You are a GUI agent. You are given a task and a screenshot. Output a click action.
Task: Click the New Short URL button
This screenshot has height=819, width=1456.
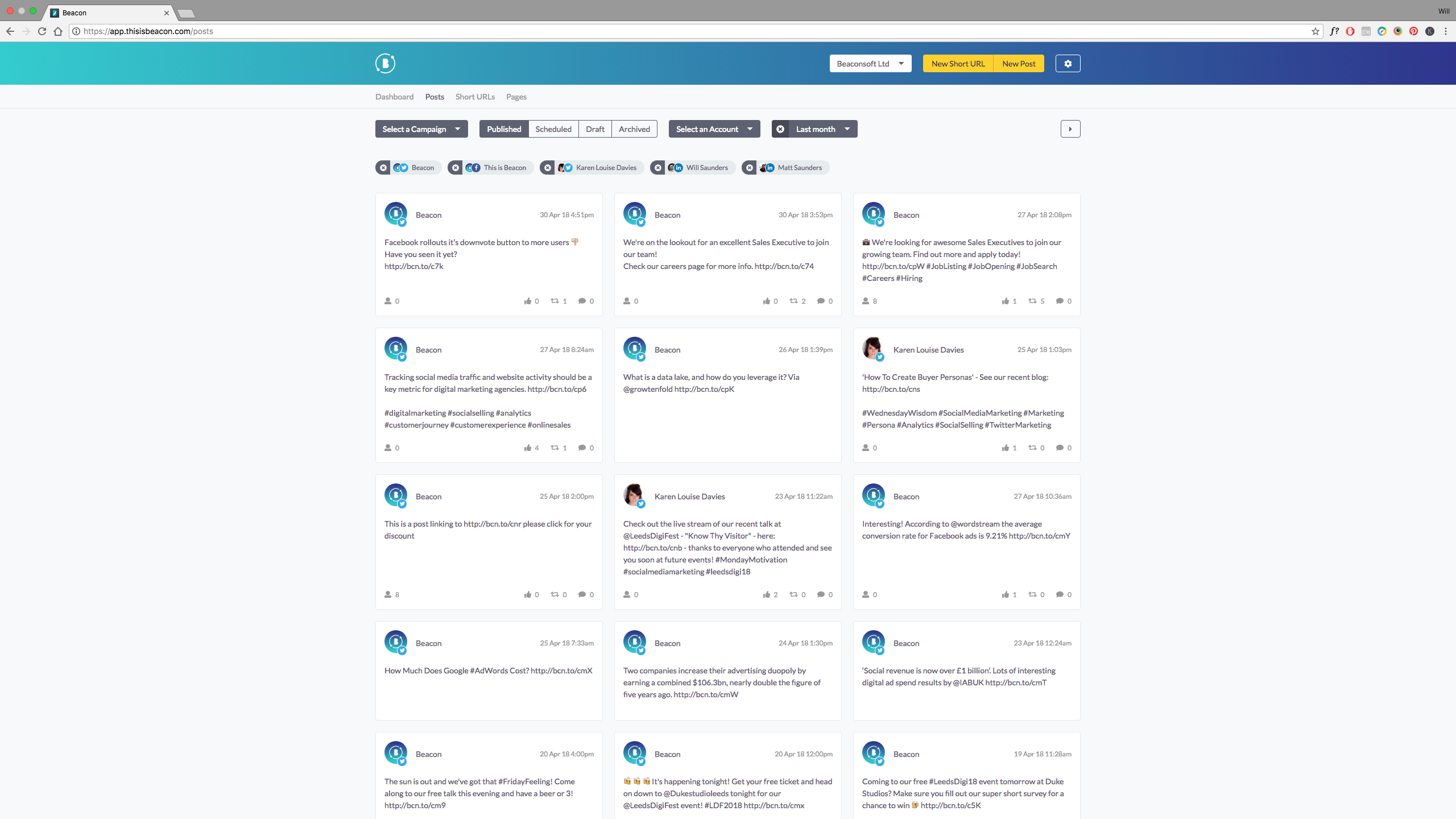pyautogui.click(x=958, y=64)
